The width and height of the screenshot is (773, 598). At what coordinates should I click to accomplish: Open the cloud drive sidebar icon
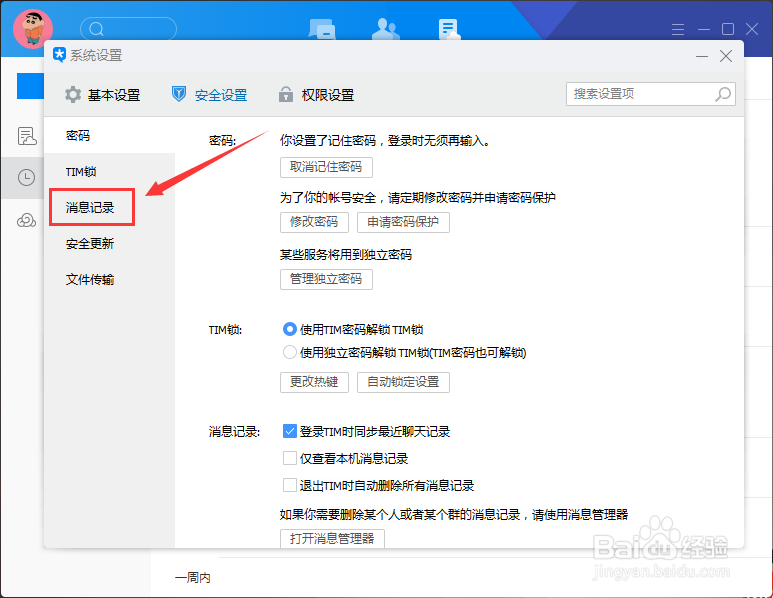[26, 220]
